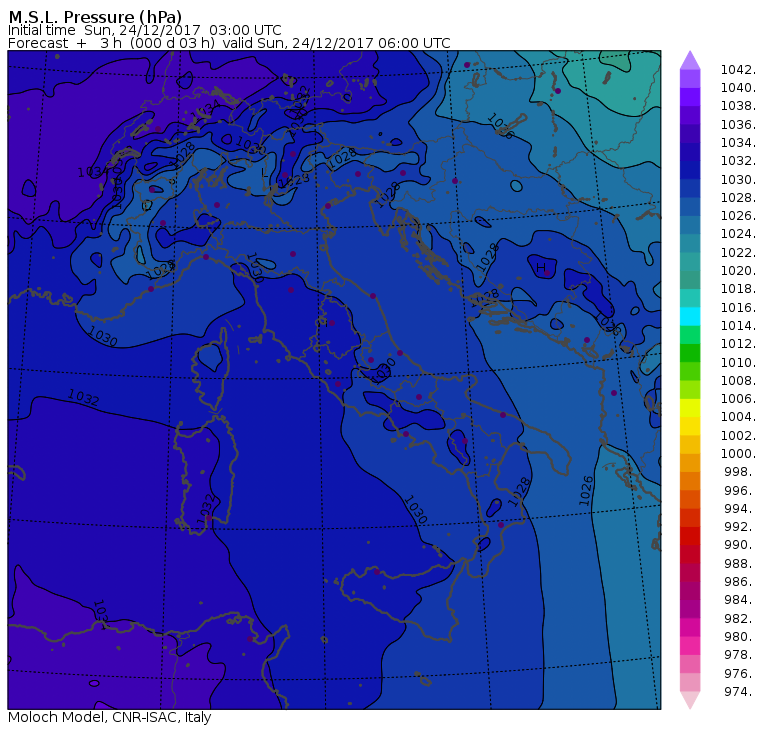Click the 1026 contour label in Ionian Sea
The width and height of the screenshot is (760, 731).
586,491
